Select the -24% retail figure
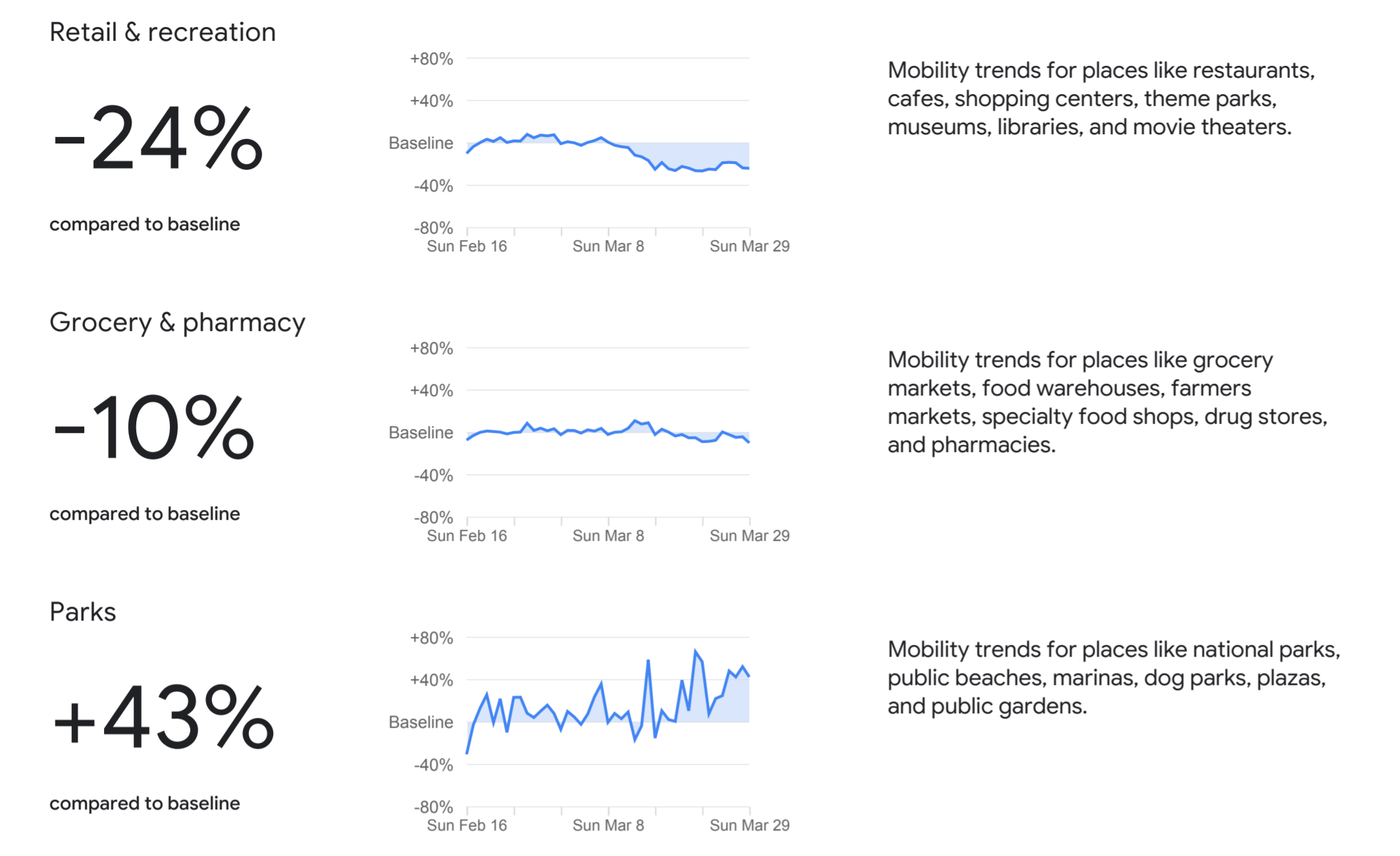Image resolution: width=1400 pixels, height=856 pixels. tap(158, 138)
